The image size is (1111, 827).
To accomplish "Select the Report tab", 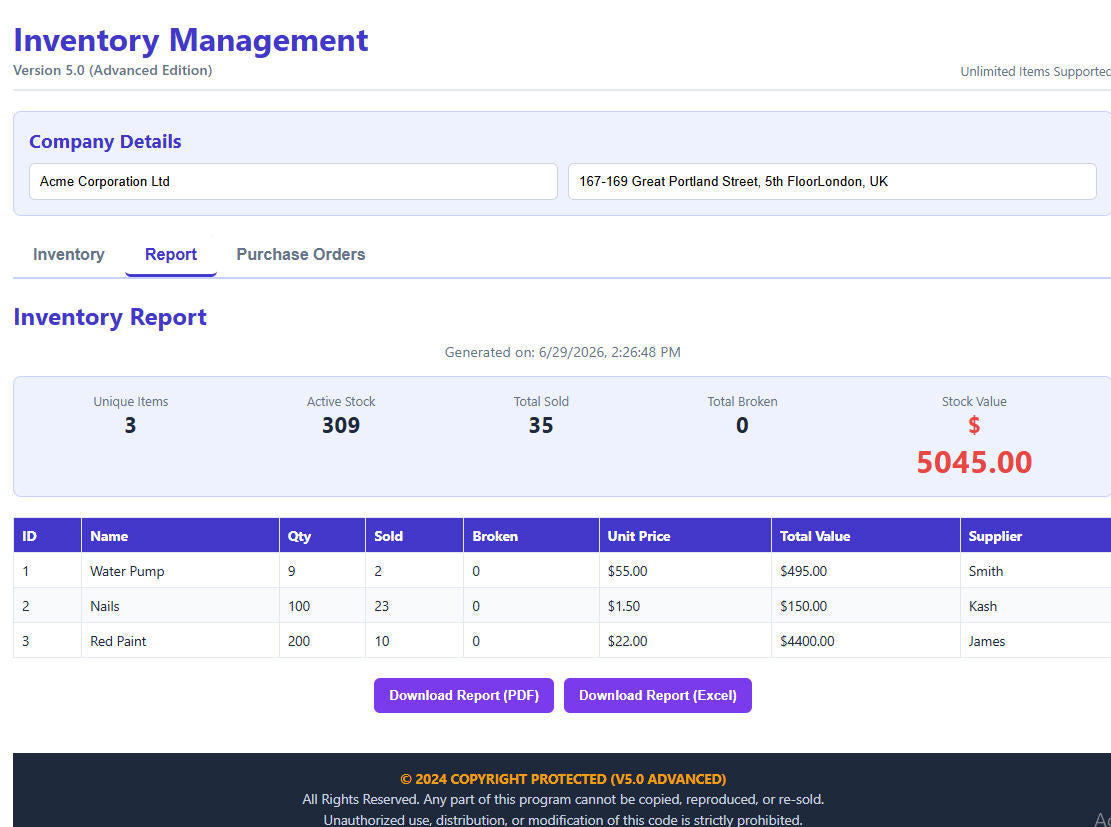I will click(171, 254).
